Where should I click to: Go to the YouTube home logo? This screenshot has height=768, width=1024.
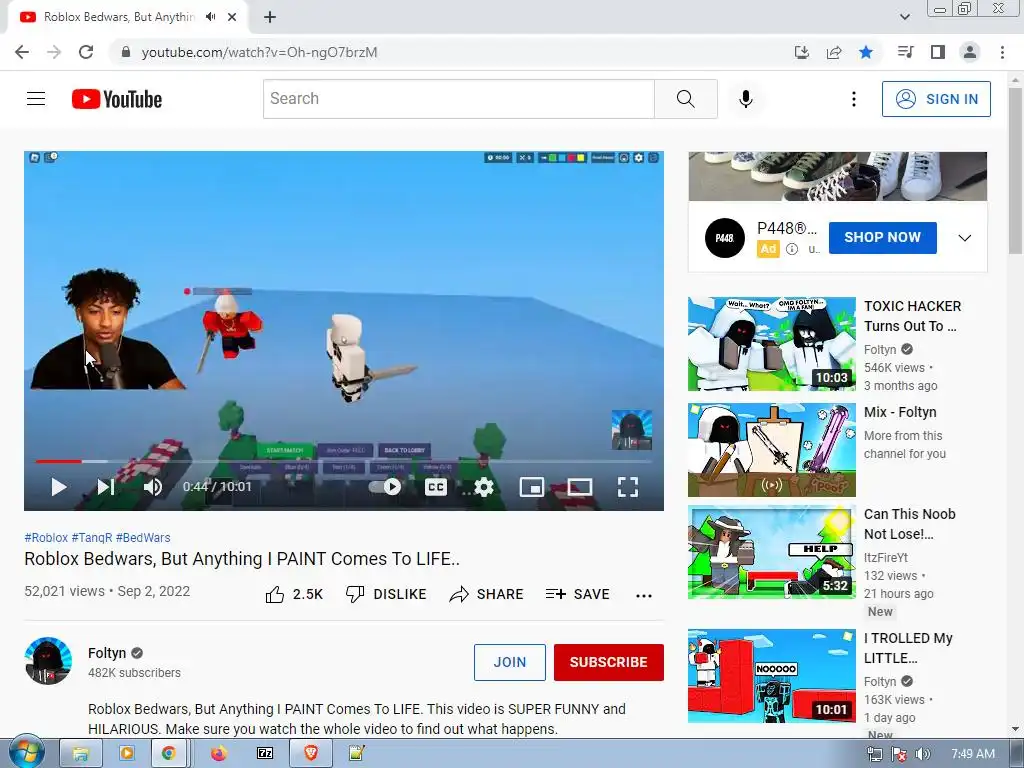click(117, 99)
